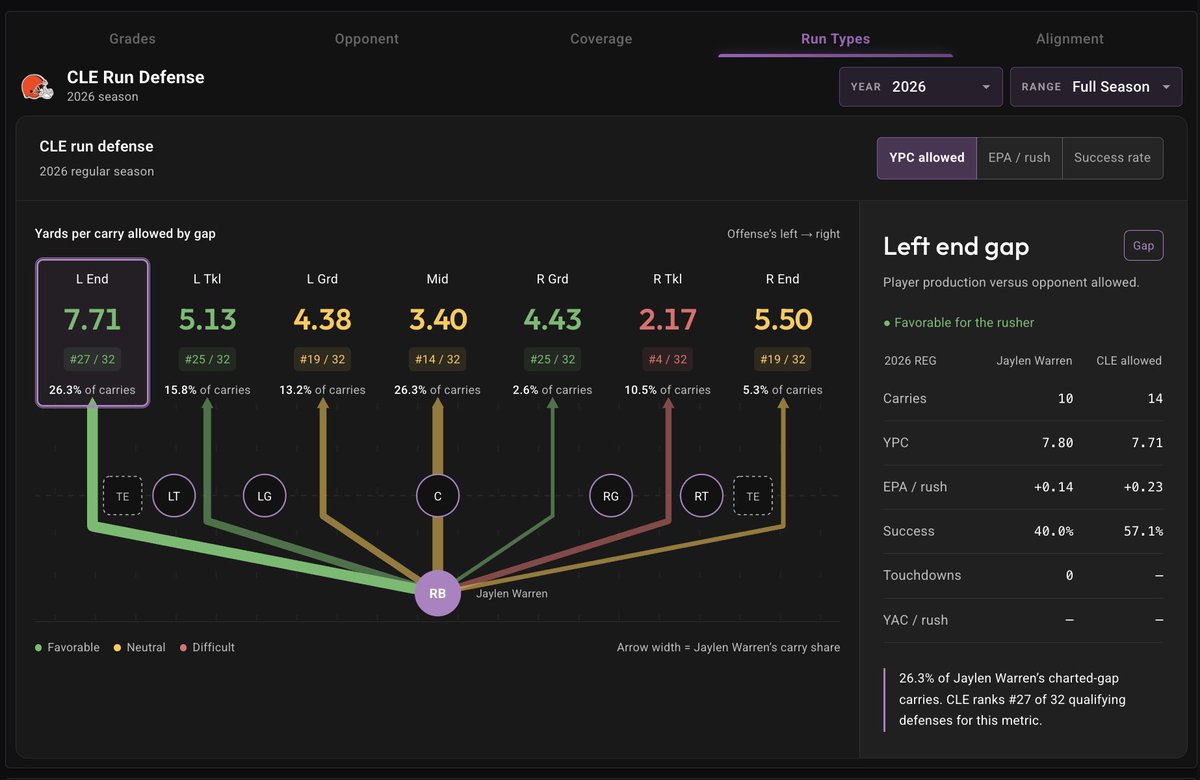The height and width of the screenshot is (780, 1200).
Task: Click the Cleveland Browns helmet logo
Action: (38, 87)
